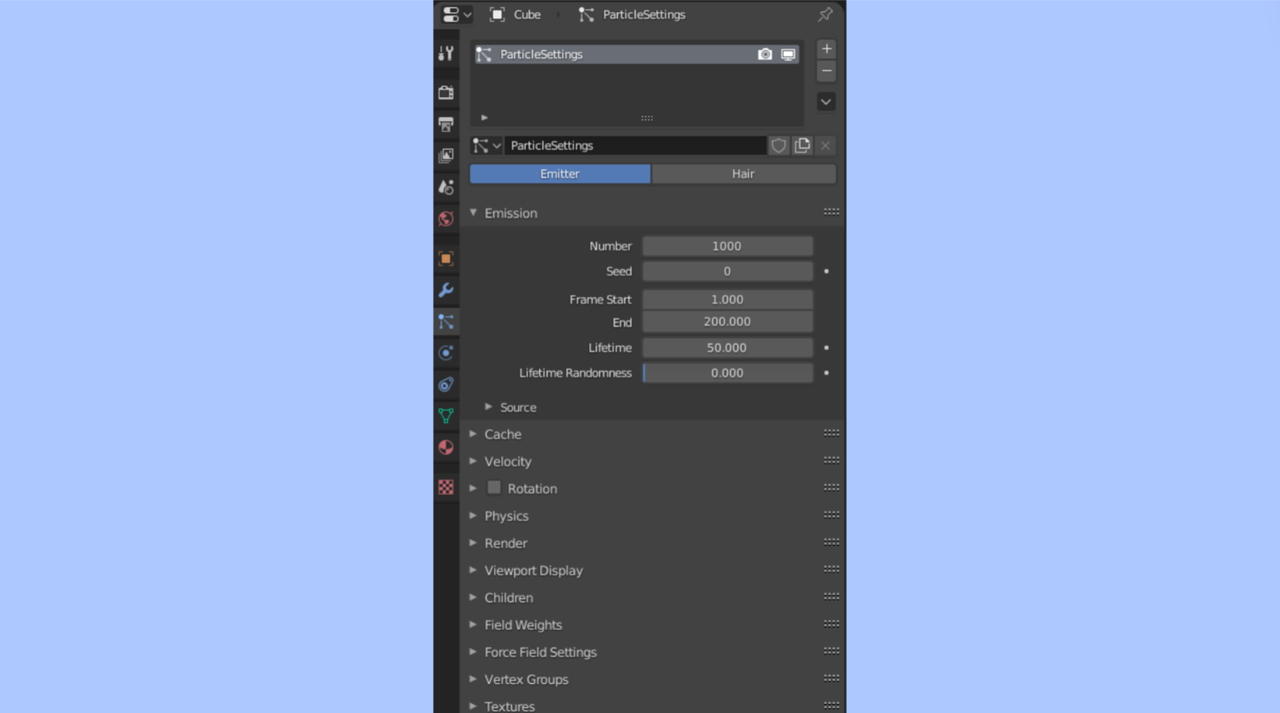1280x713 pixels.
Task: Click the Lifetime Randomness slider
Action: [727, 373]
